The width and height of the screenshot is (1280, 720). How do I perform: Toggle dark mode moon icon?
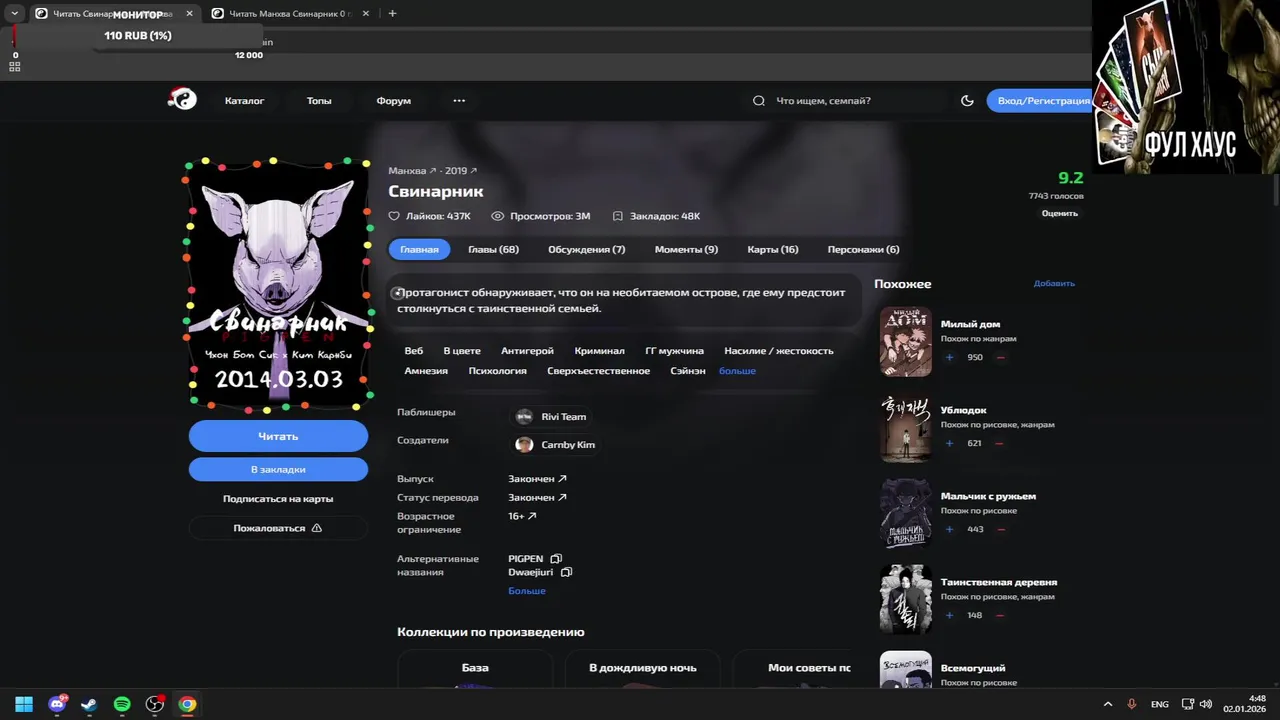coord(967,101)
